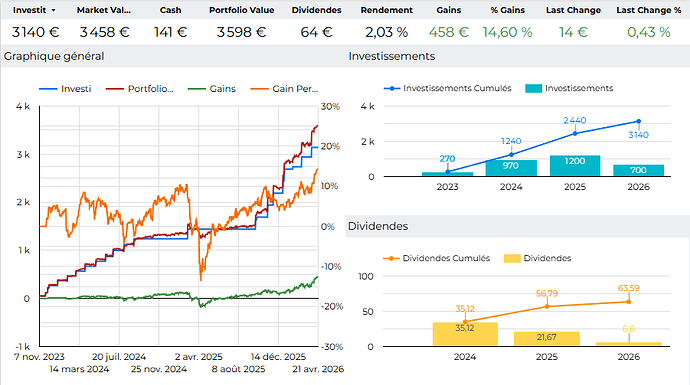
Task: Toggle Investissements Cumulés legend entry
Action: tap(448, 88)
